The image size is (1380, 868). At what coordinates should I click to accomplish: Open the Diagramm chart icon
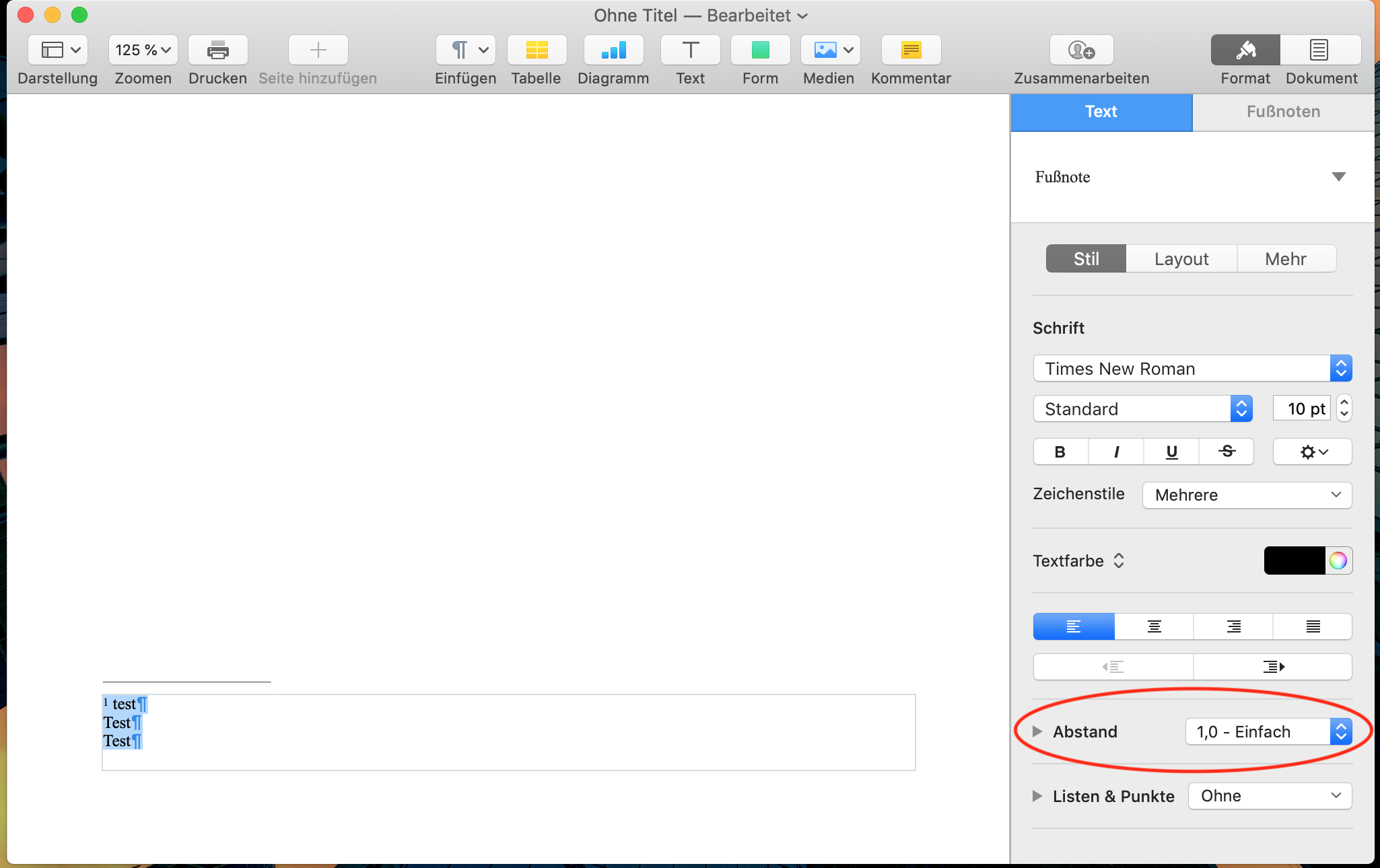[x=613, y=50]
